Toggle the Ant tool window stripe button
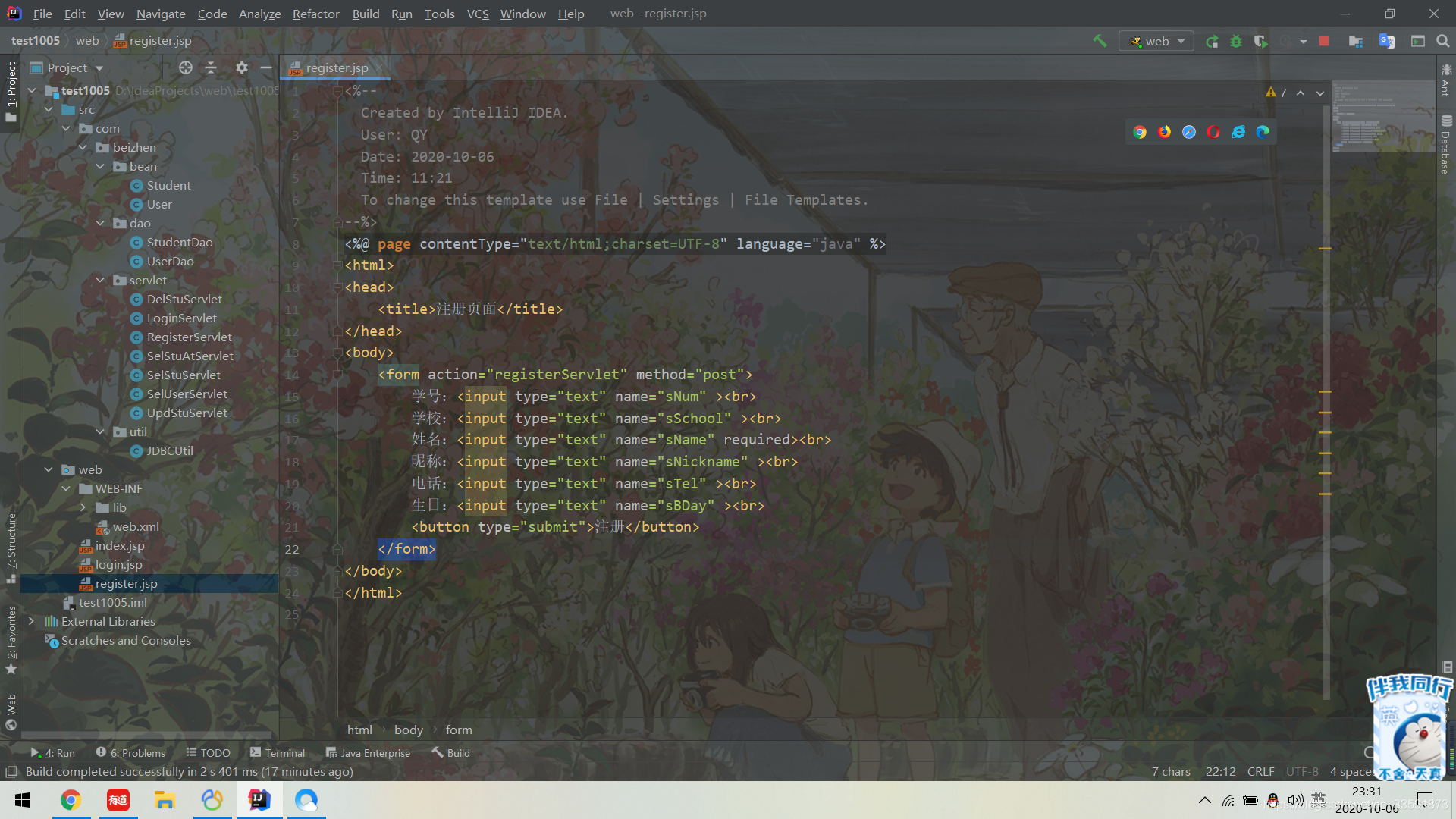The image size is (1456, 819). point(1446,80)
